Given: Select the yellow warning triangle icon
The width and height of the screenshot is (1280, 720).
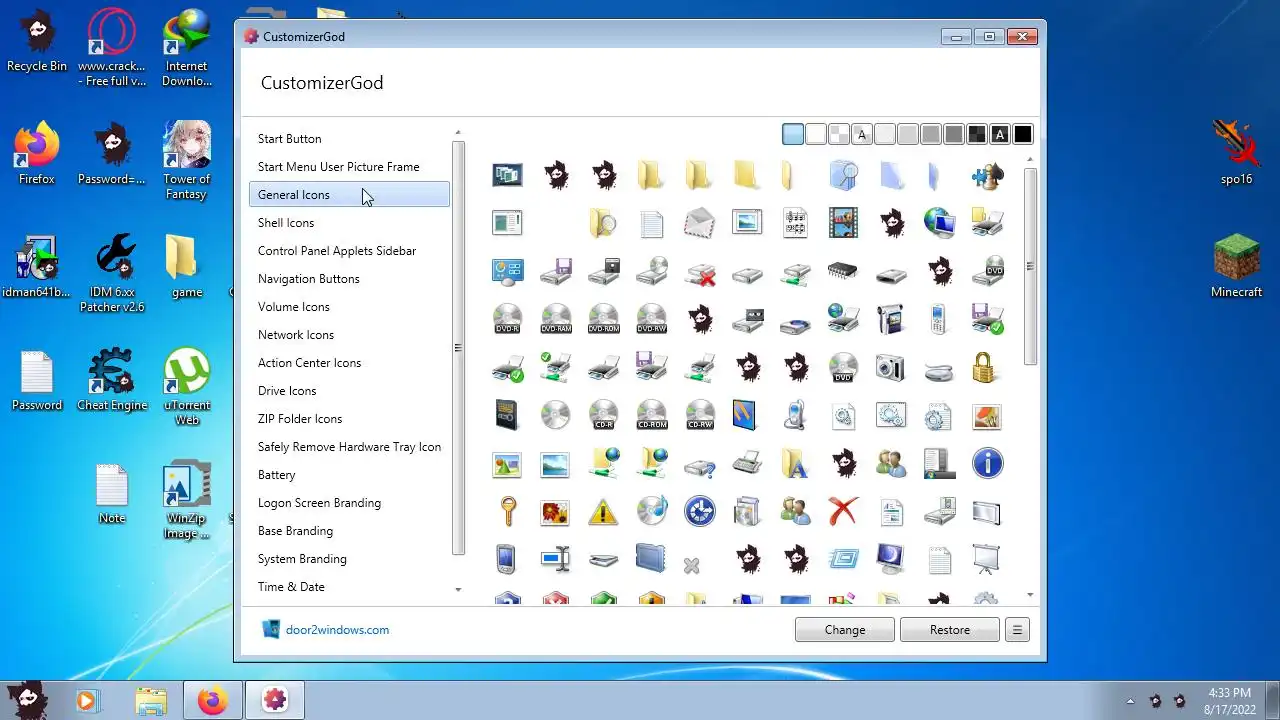Looking at the screenshot, I should pos(603,511).
